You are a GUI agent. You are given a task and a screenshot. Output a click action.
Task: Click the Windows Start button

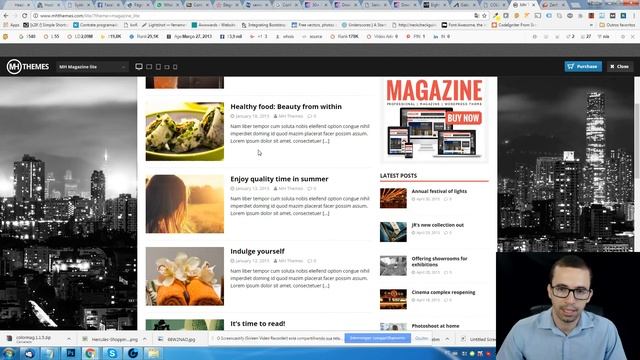(x=8, y=353)
